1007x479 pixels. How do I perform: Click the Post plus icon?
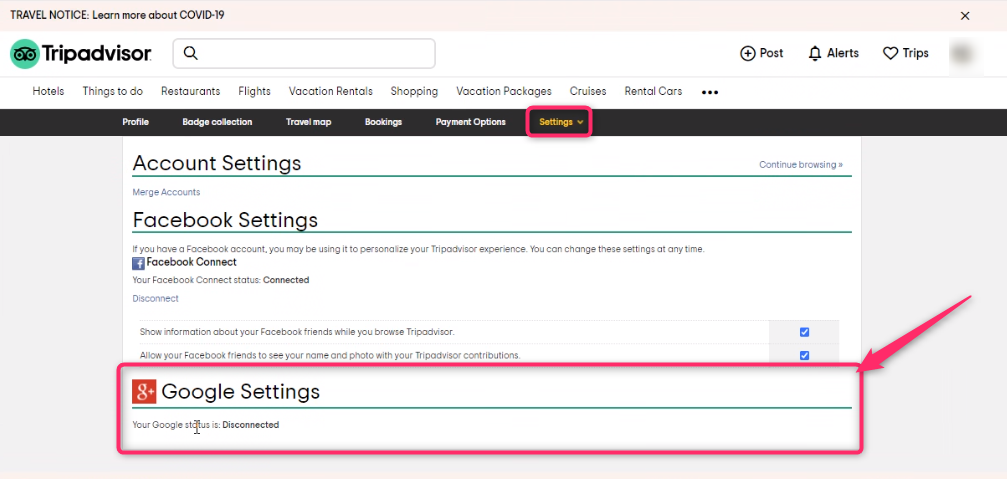[x=748, y=53]
